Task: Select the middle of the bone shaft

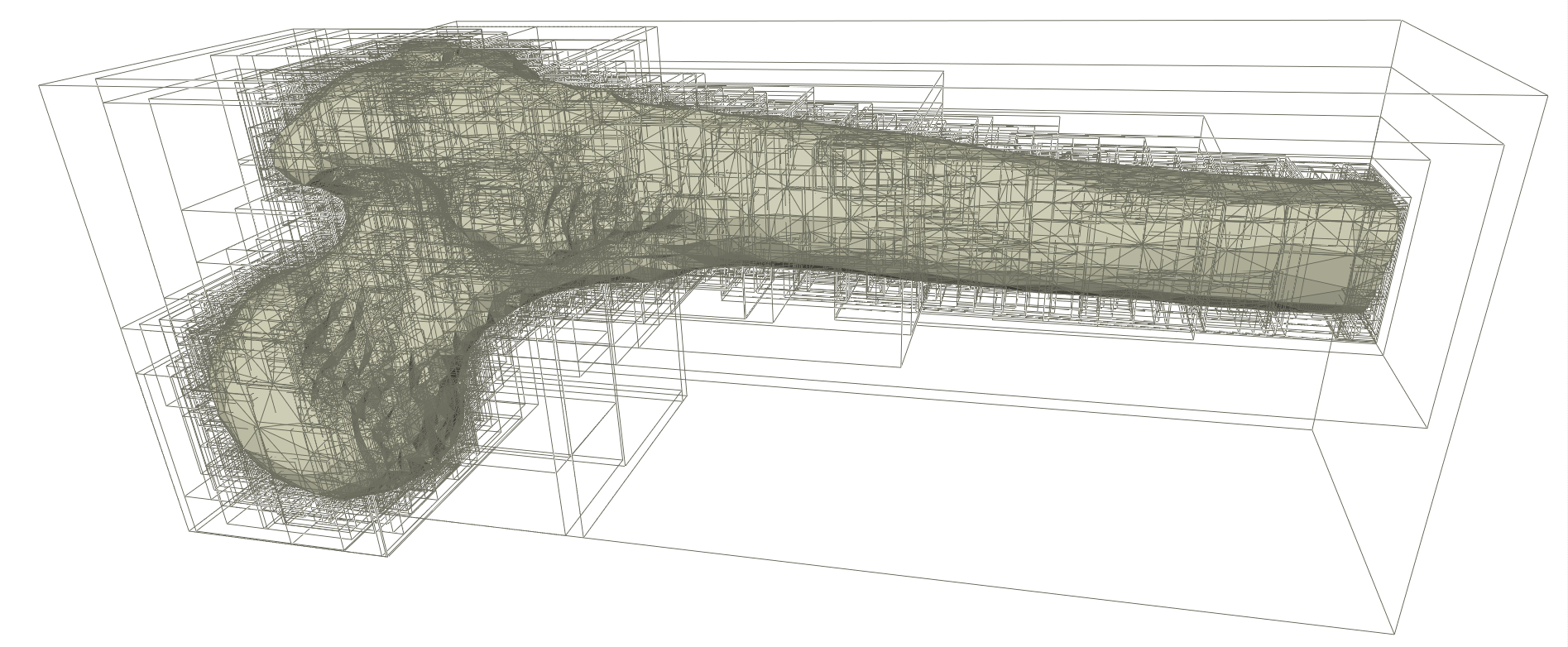Action: pos(952,215)
